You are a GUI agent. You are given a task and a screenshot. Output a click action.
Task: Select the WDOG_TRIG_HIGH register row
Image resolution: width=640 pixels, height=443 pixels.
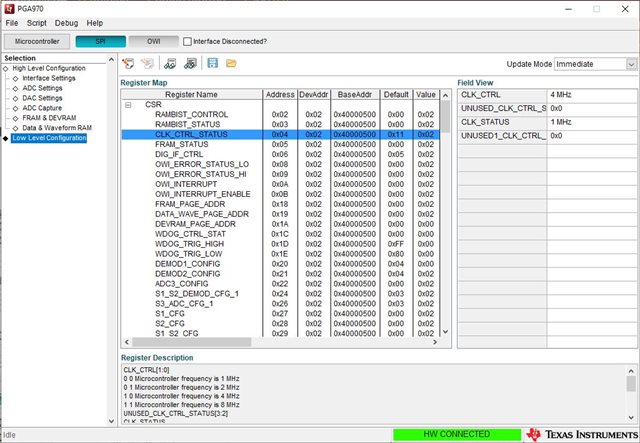[280, 244]
